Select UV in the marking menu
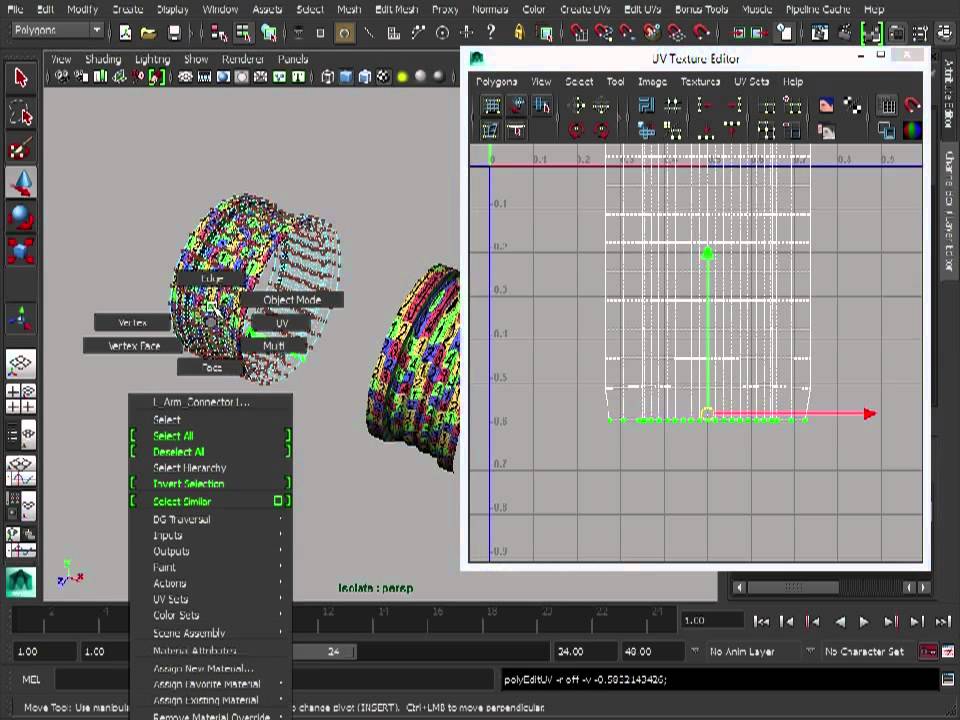The width and height of the screenshot is (960, 720). pyautogui.click(x=282, y=323)
